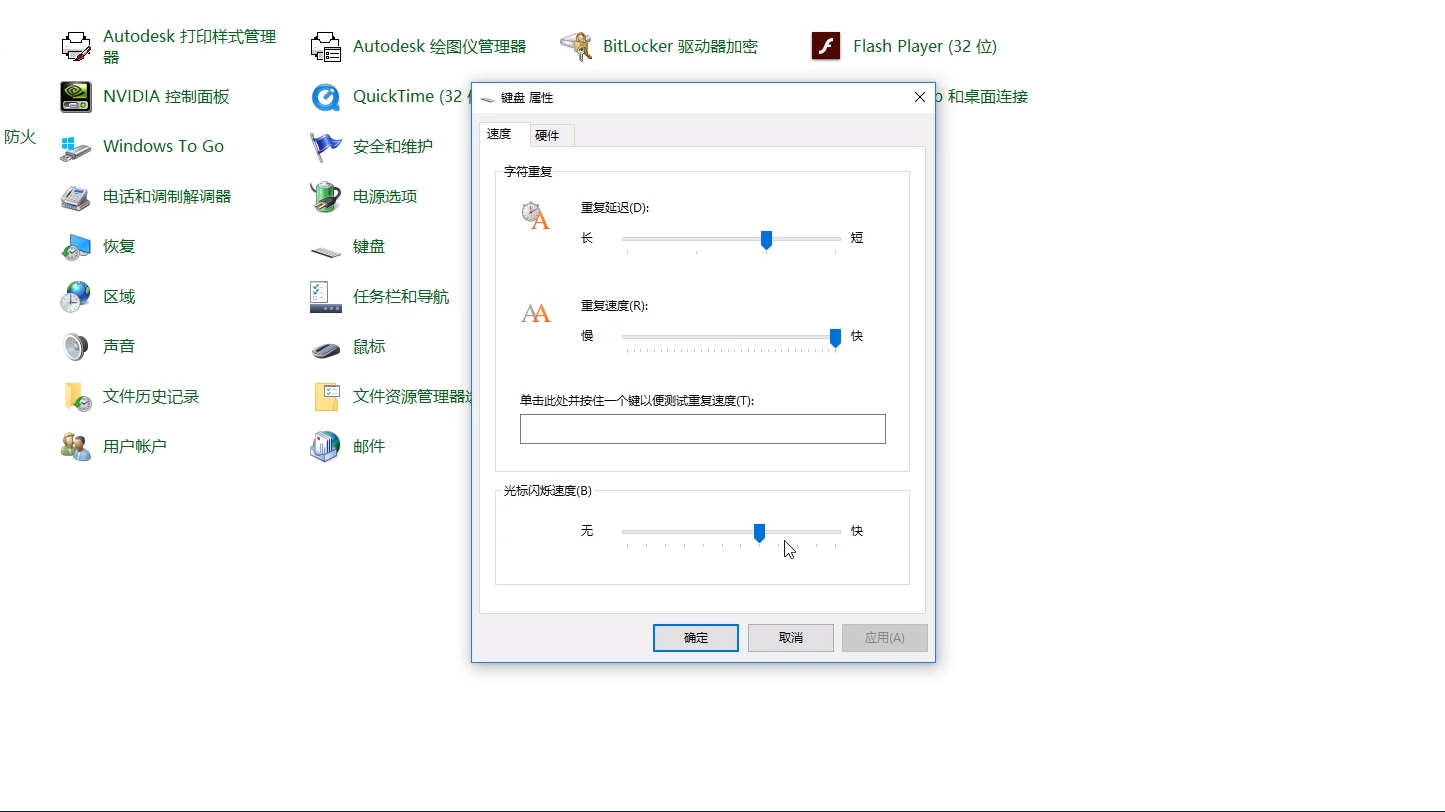
Task: Click the 电话和调制解调器 icon
Action: 76,196
